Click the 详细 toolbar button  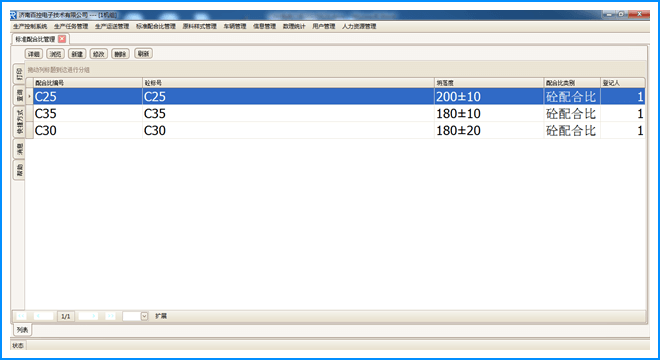pos(34,54)
